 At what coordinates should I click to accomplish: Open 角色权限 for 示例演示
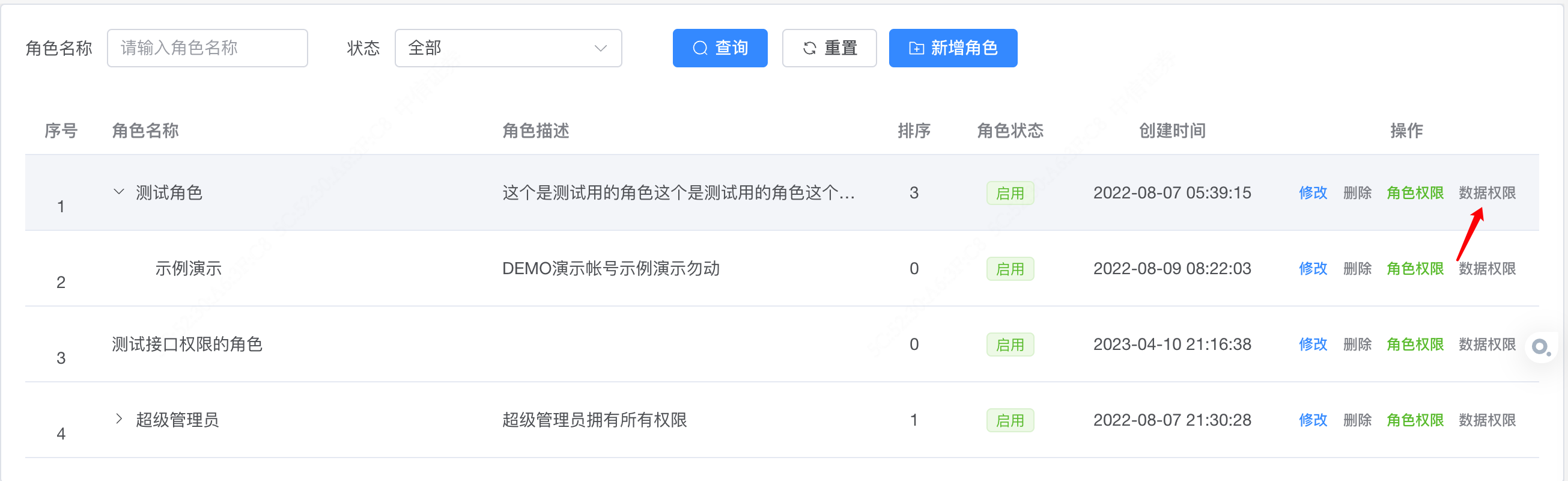pyautogui.click(x=1415, y=269)
